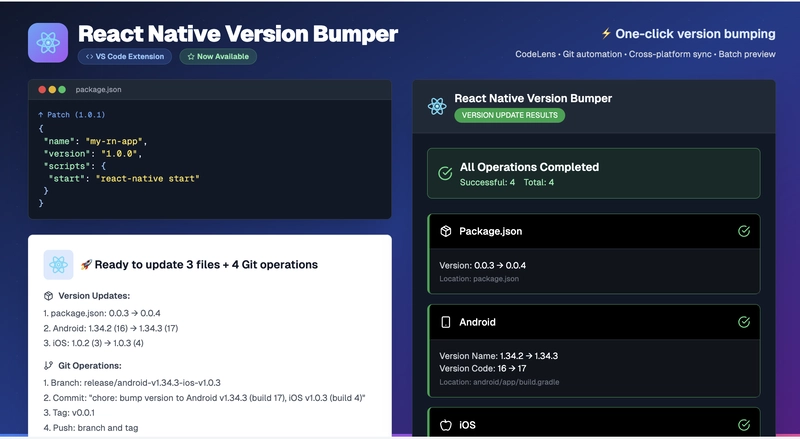Click the Location: android/app/build.gradle text
The width and height of the screenshot is (800, 439).
tap(499, 382)
